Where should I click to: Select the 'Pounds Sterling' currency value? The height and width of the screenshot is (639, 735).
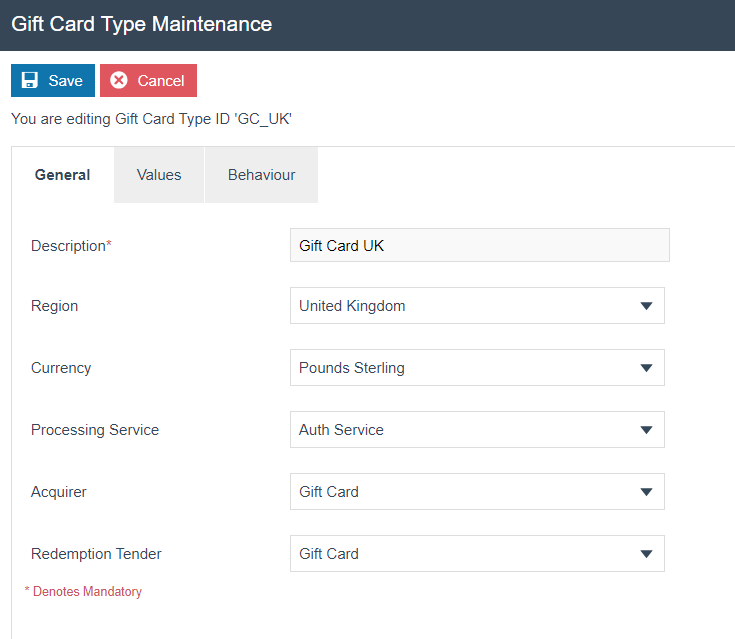[352, 368]
